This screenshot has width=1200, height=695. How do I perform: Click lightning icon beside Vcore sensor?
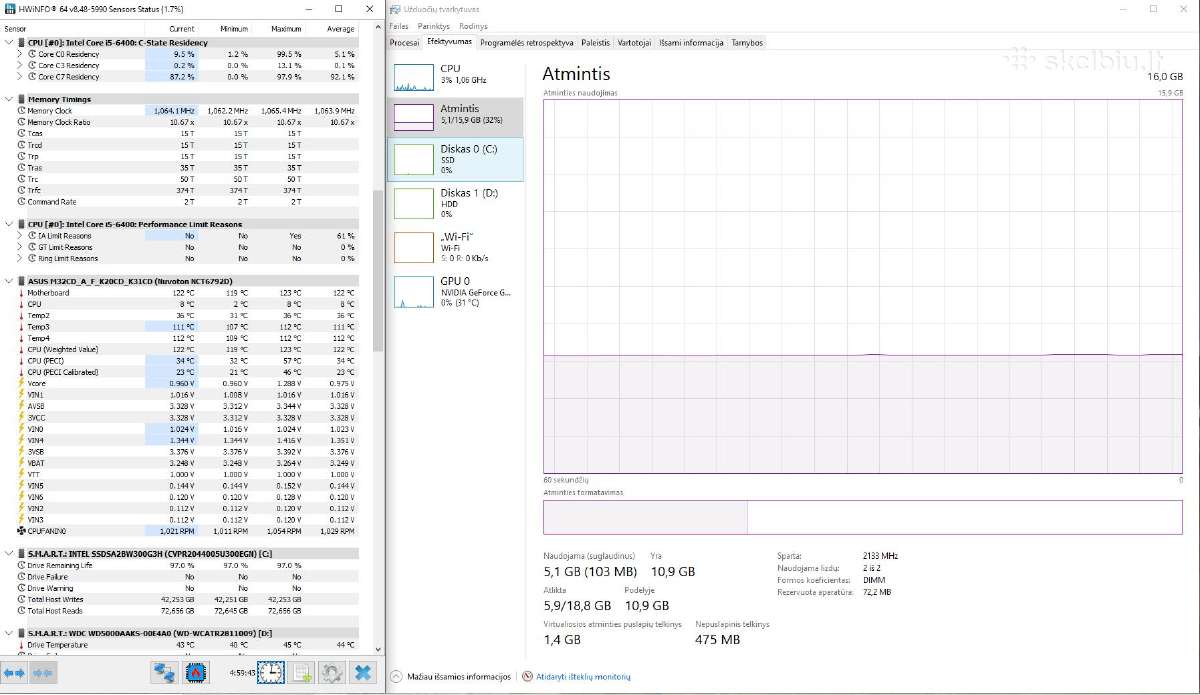[x=22, y=383]
